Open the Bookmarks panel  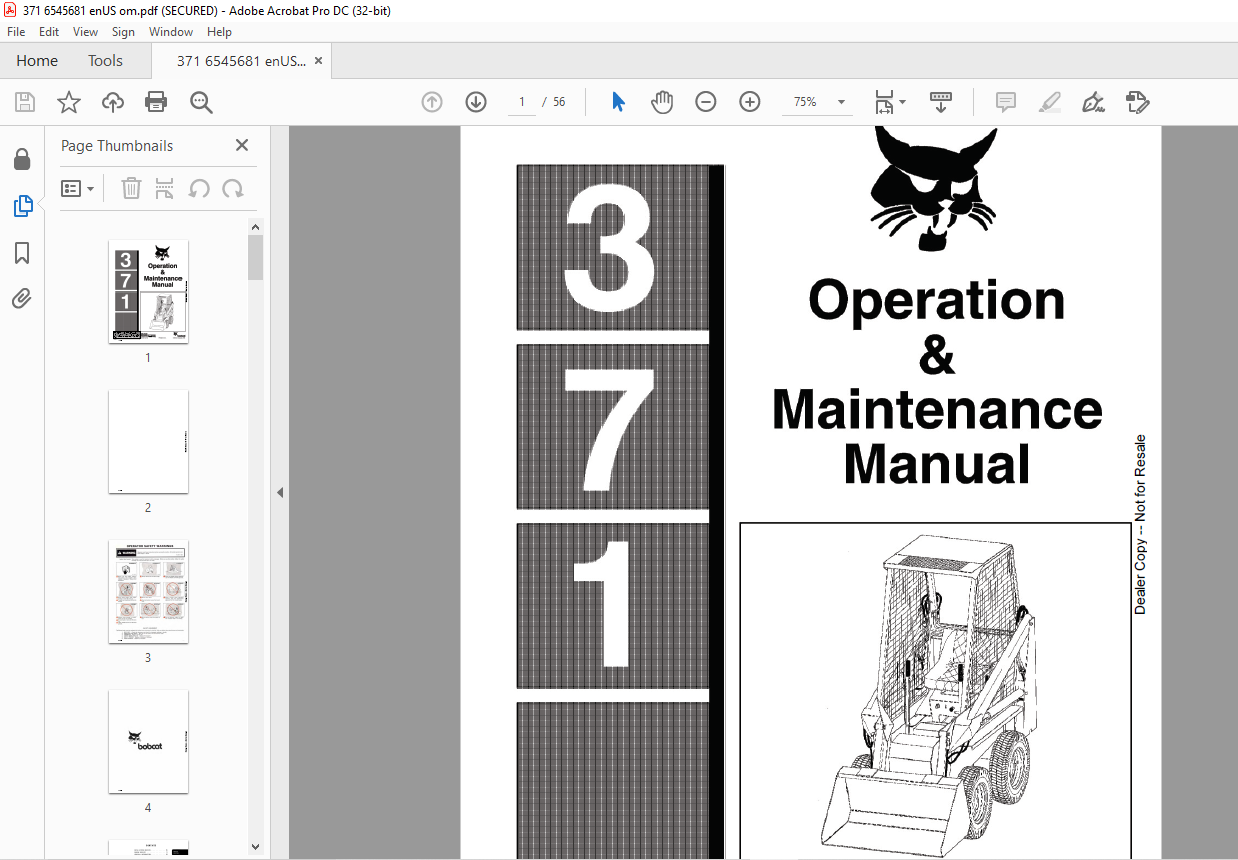point(22,253)
